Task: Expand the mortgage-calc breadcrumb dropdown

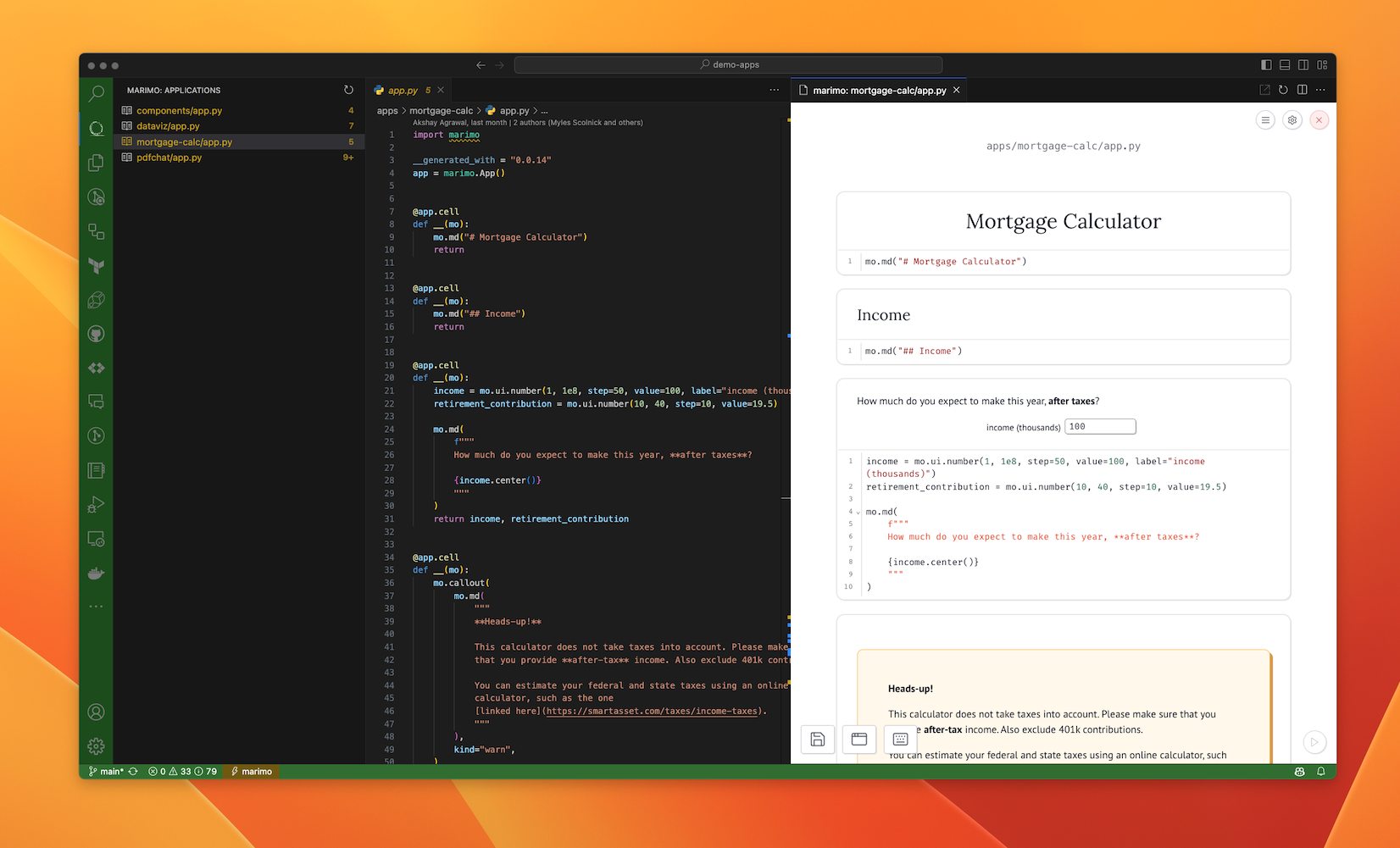Action: click(x=442, y=110)
